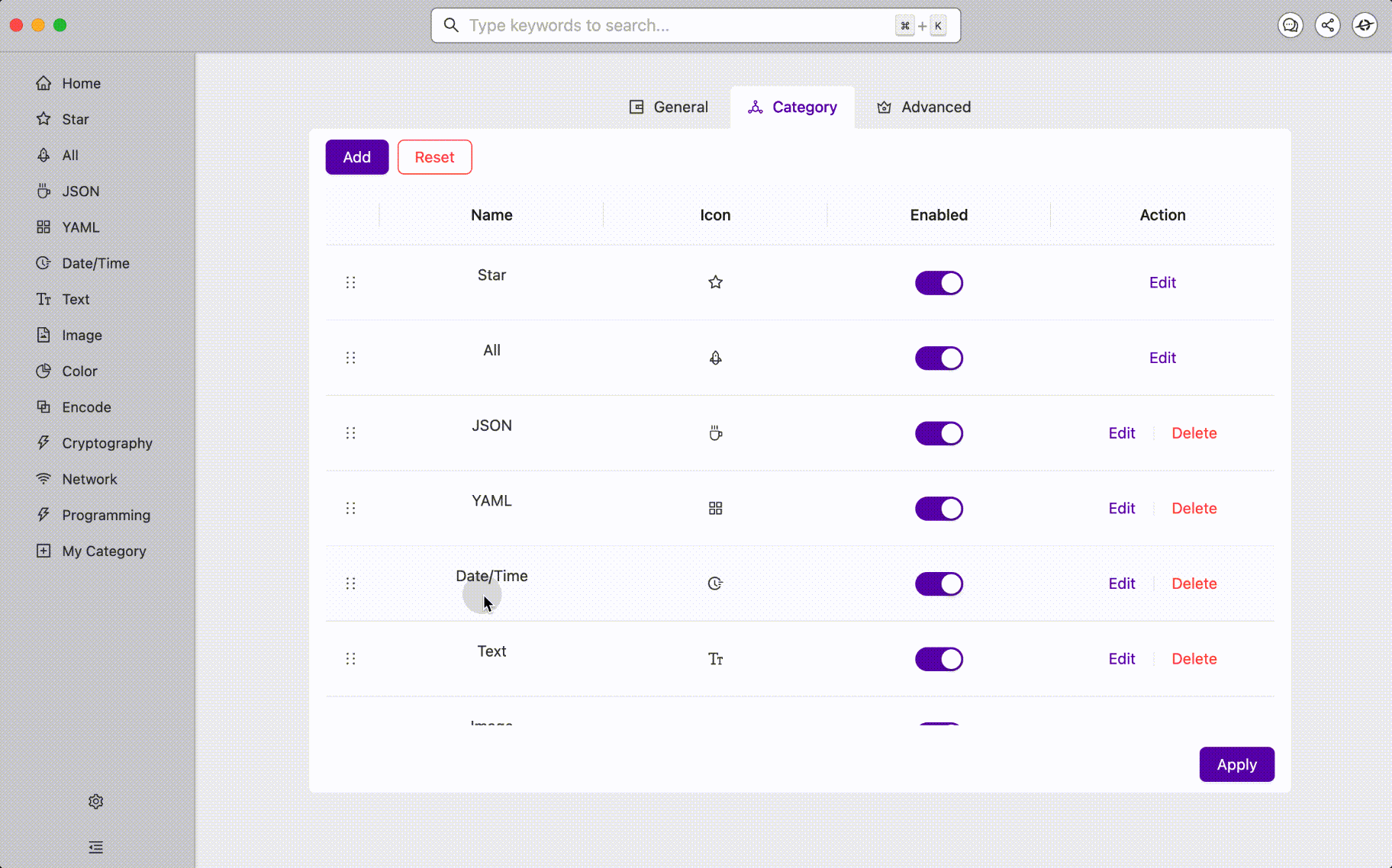Screen dimensions: 1392x868
Task: Click the magnifier icon in the search bar
Action: click(451, 25)
